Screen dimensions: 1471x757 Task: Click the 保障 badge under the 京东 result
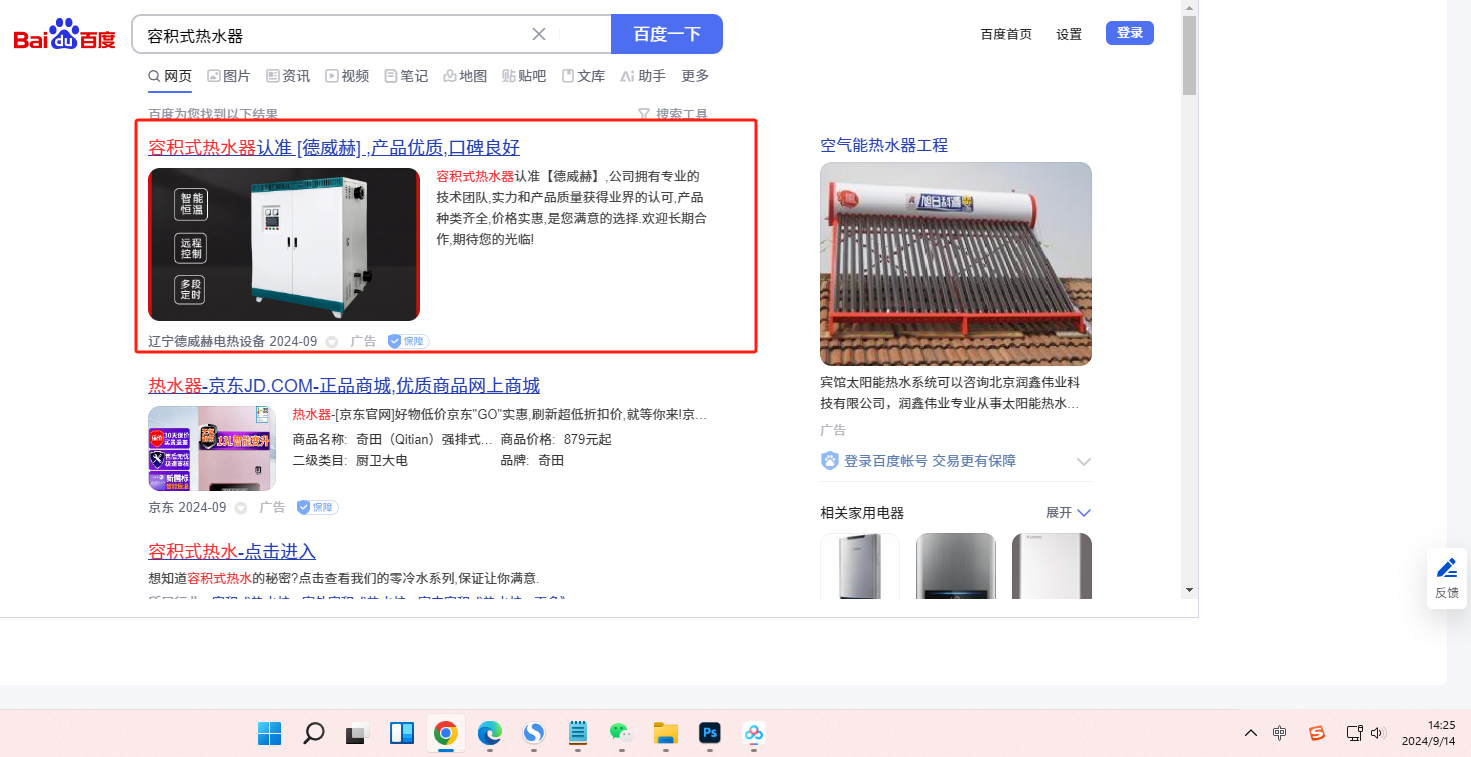317,507
